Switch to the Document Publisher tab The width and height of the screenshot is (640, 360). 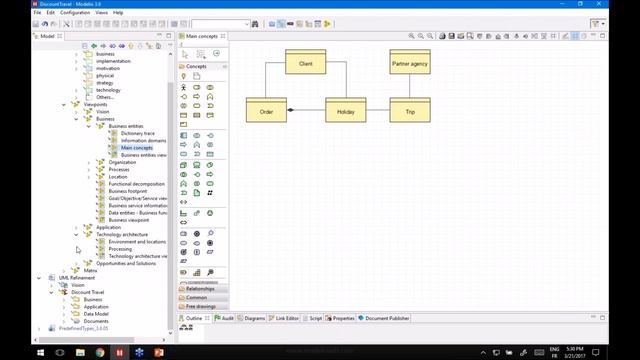(384, 318)
